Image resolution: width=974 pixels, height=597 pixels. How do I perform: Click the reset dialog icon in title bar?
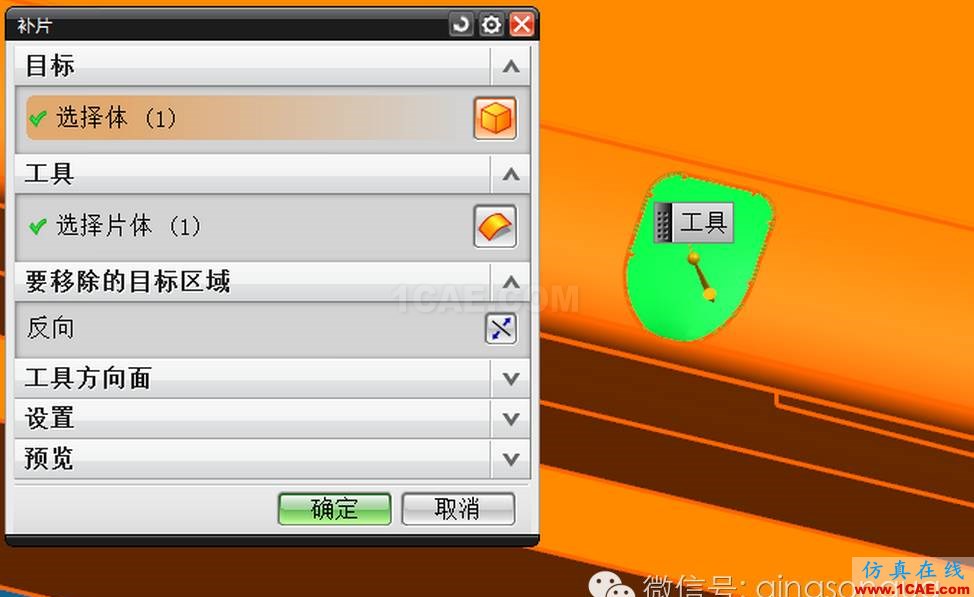(461, 25)
